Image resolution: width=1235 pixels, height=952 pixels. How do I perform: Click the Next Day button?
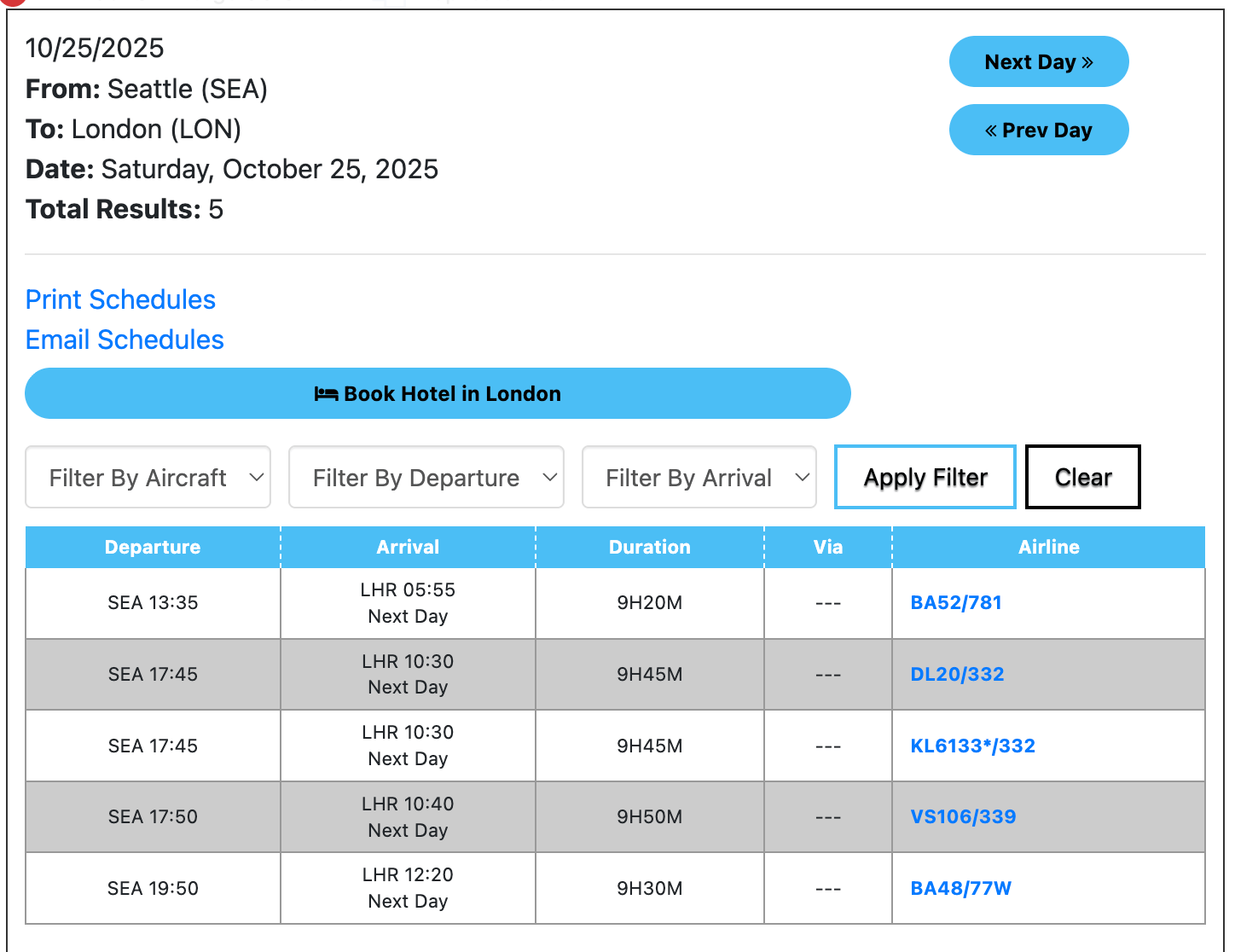click(x=1037, y=62)
